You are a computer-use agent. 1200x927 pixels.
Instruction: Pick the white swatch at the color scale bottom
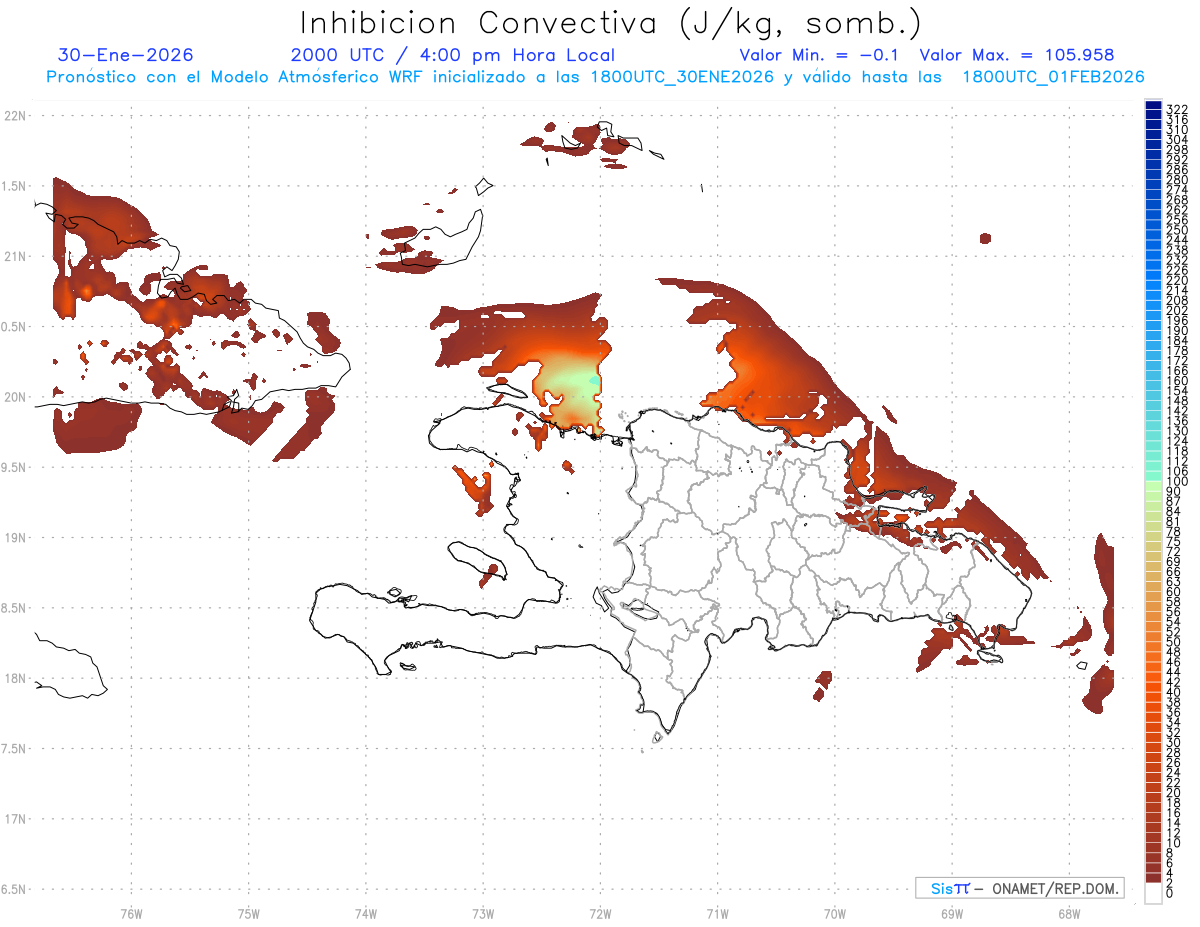pyautogui.click(x=1153, y=895)
